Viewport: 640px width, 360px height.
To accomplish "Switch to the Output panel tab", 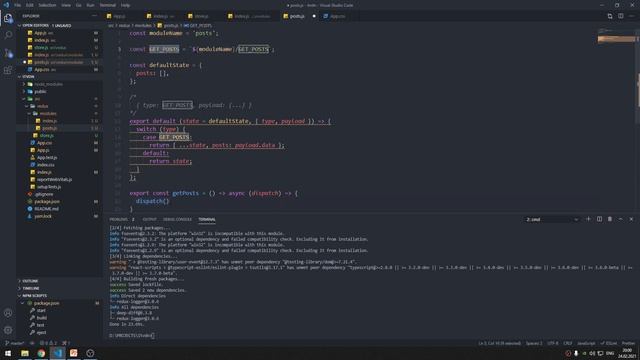I will 149,220.
